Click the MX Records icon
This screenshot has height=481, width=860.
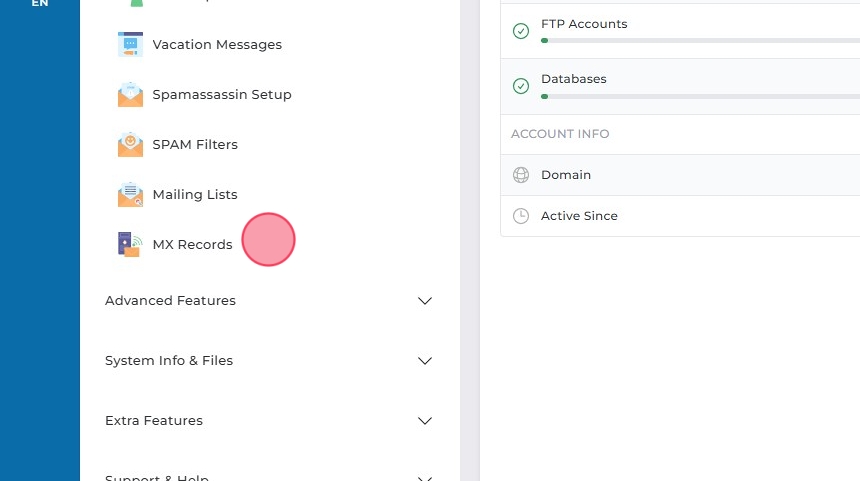[x=130, y=245]
